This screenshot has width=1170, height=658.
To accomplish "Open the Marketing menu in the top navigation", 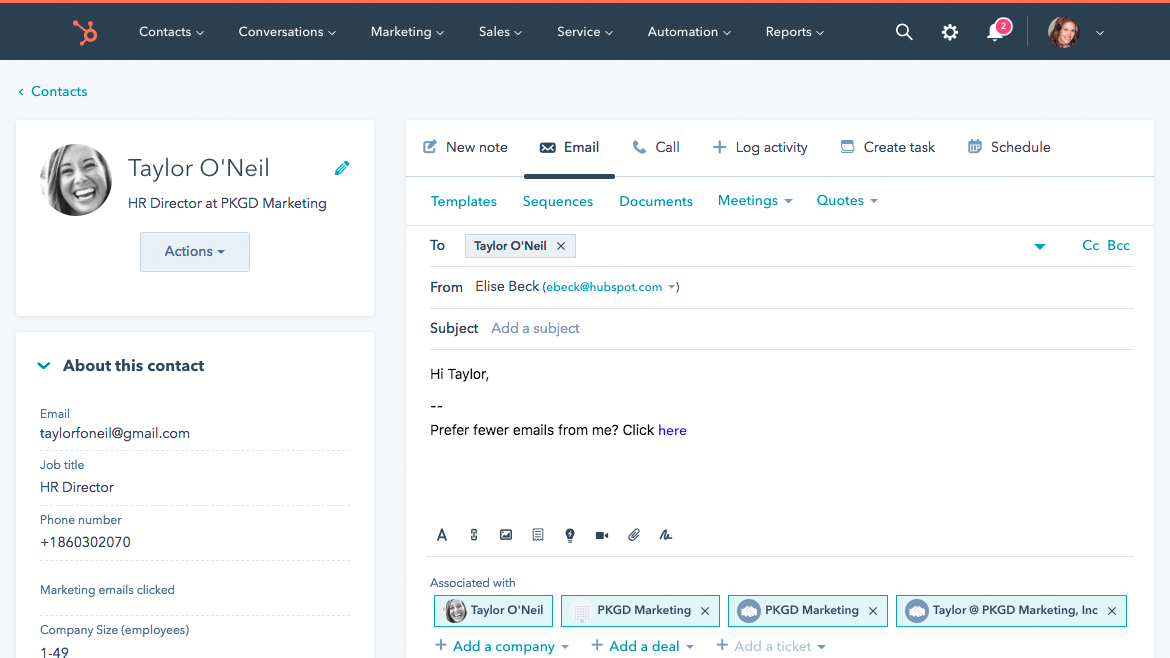I will click(x=406, y=31).
